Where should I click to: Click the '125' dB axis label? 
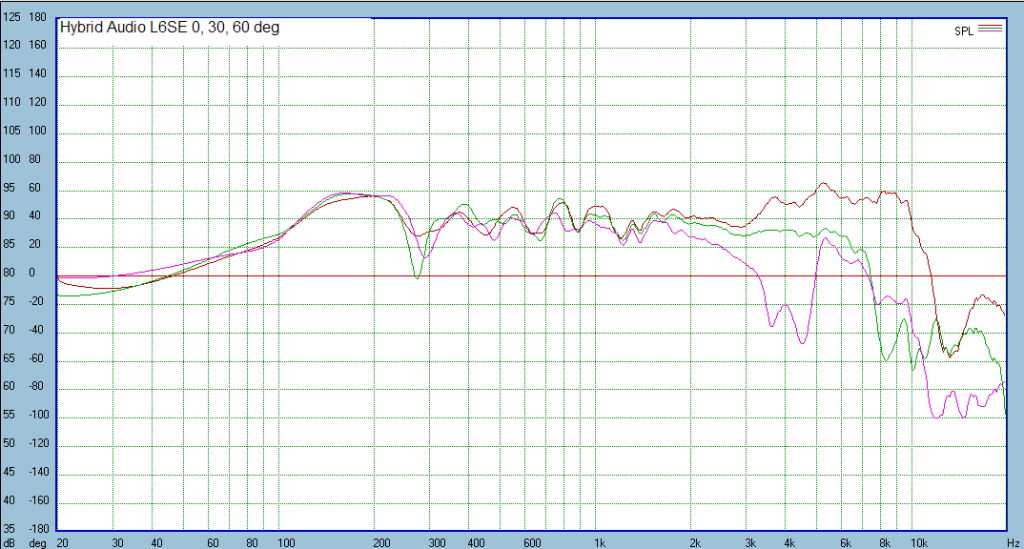(x=12, y=17)
